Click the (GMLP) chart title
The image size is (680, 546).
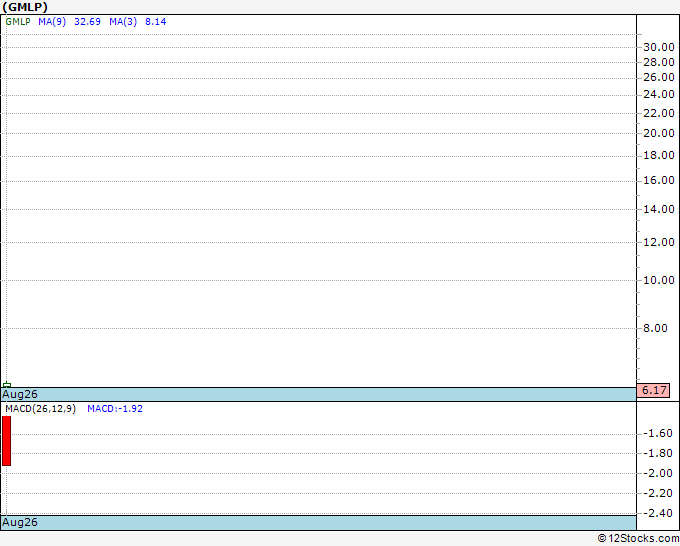25,7
